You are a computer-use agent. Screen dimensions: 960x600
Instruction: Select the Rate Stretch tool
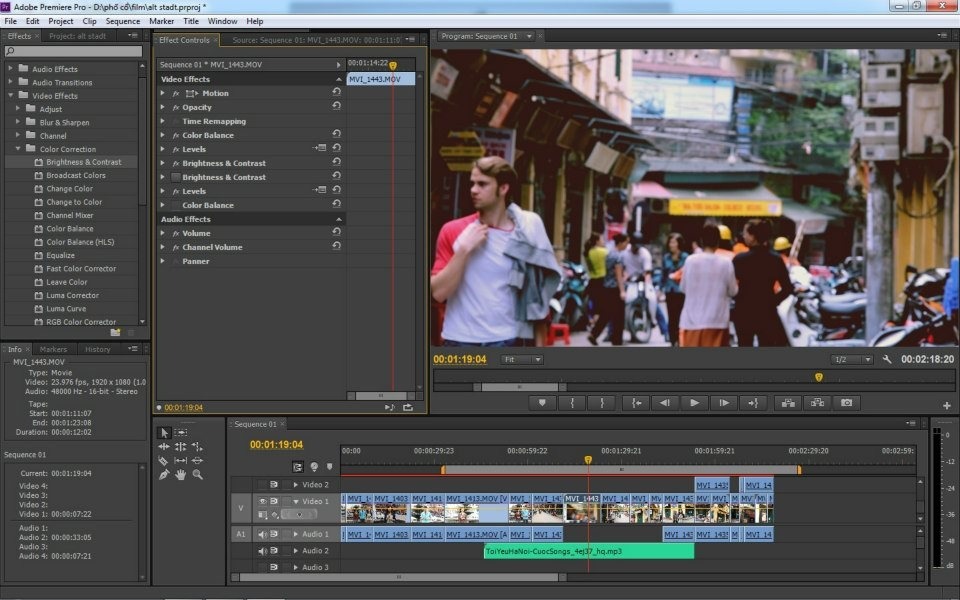tap(197, 447)
